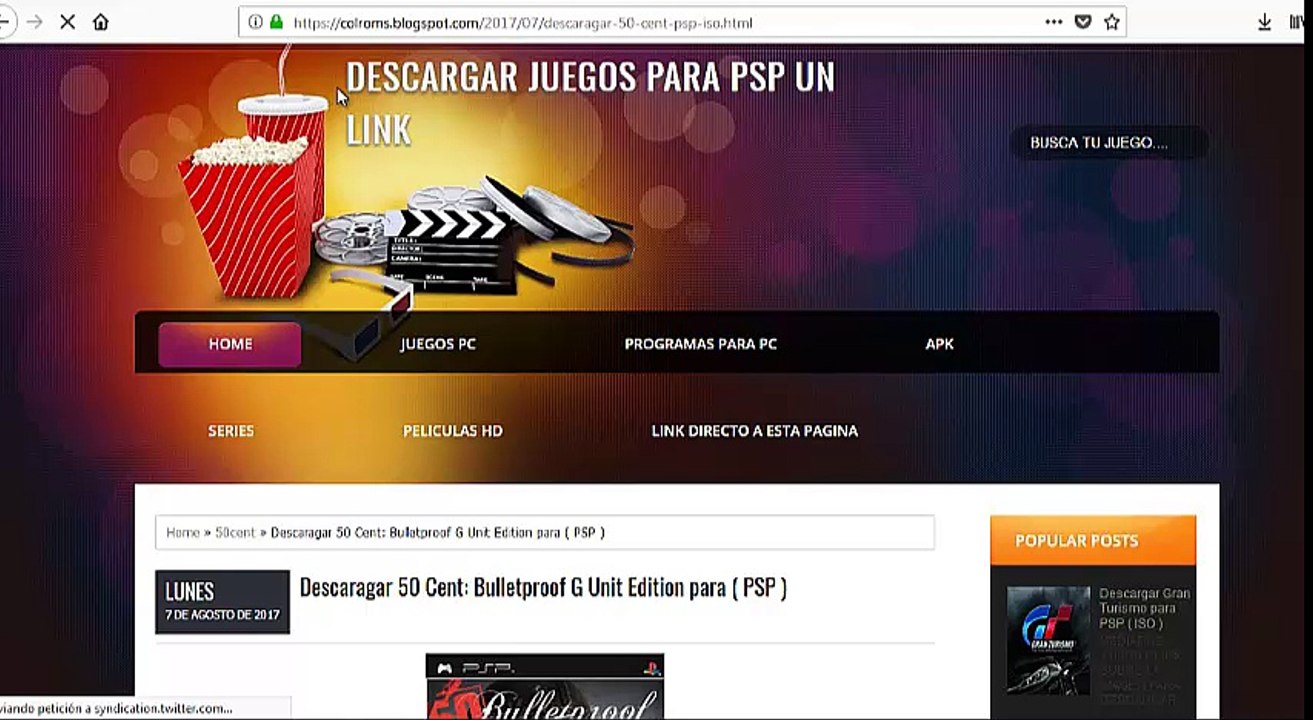Select PROGRAMAS PARA PC in navigation
1313x720 pixels.
tap(701, 344)
